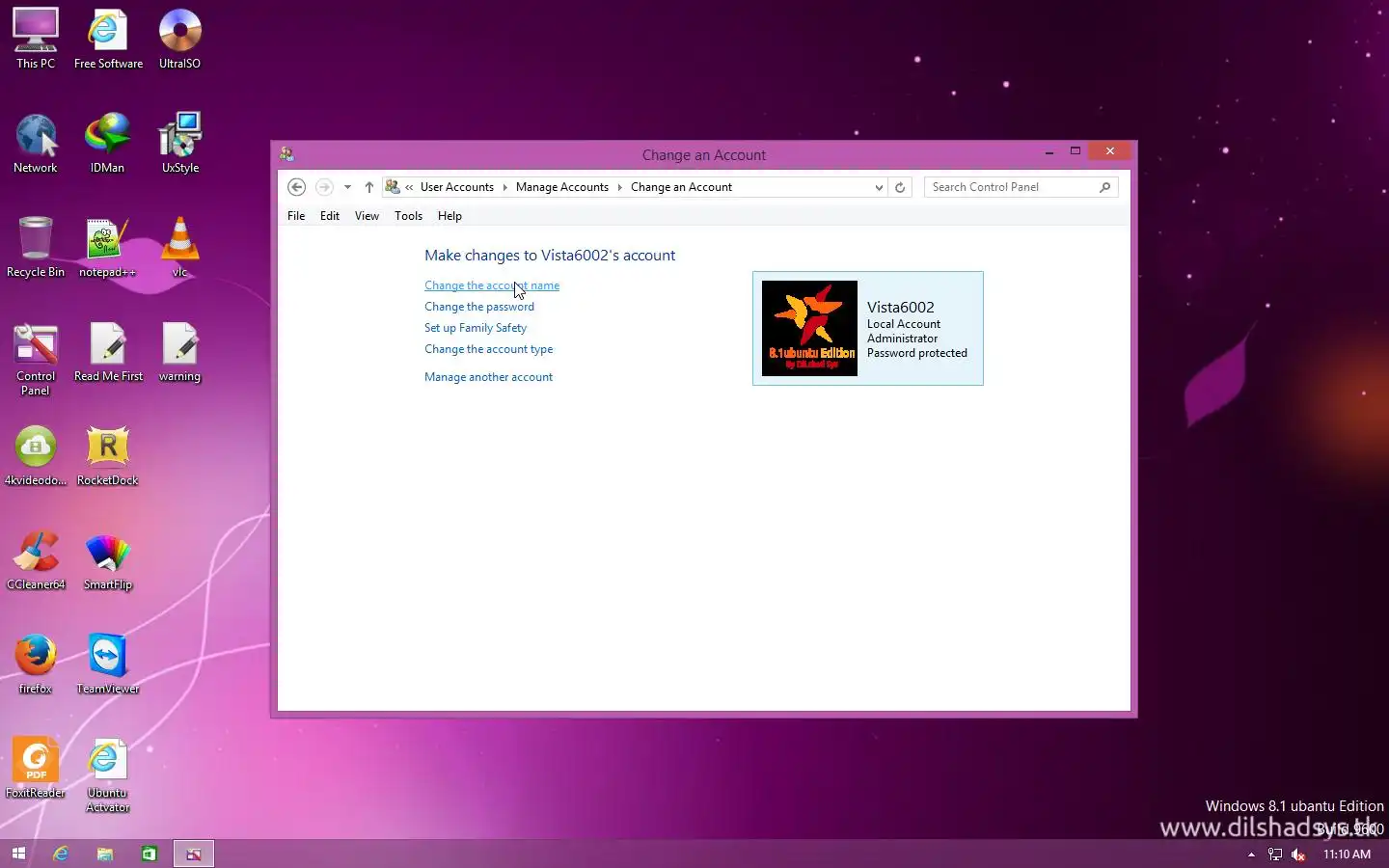
Task: Select Control Panel desktop icon
Action: [x=36, y=359]
